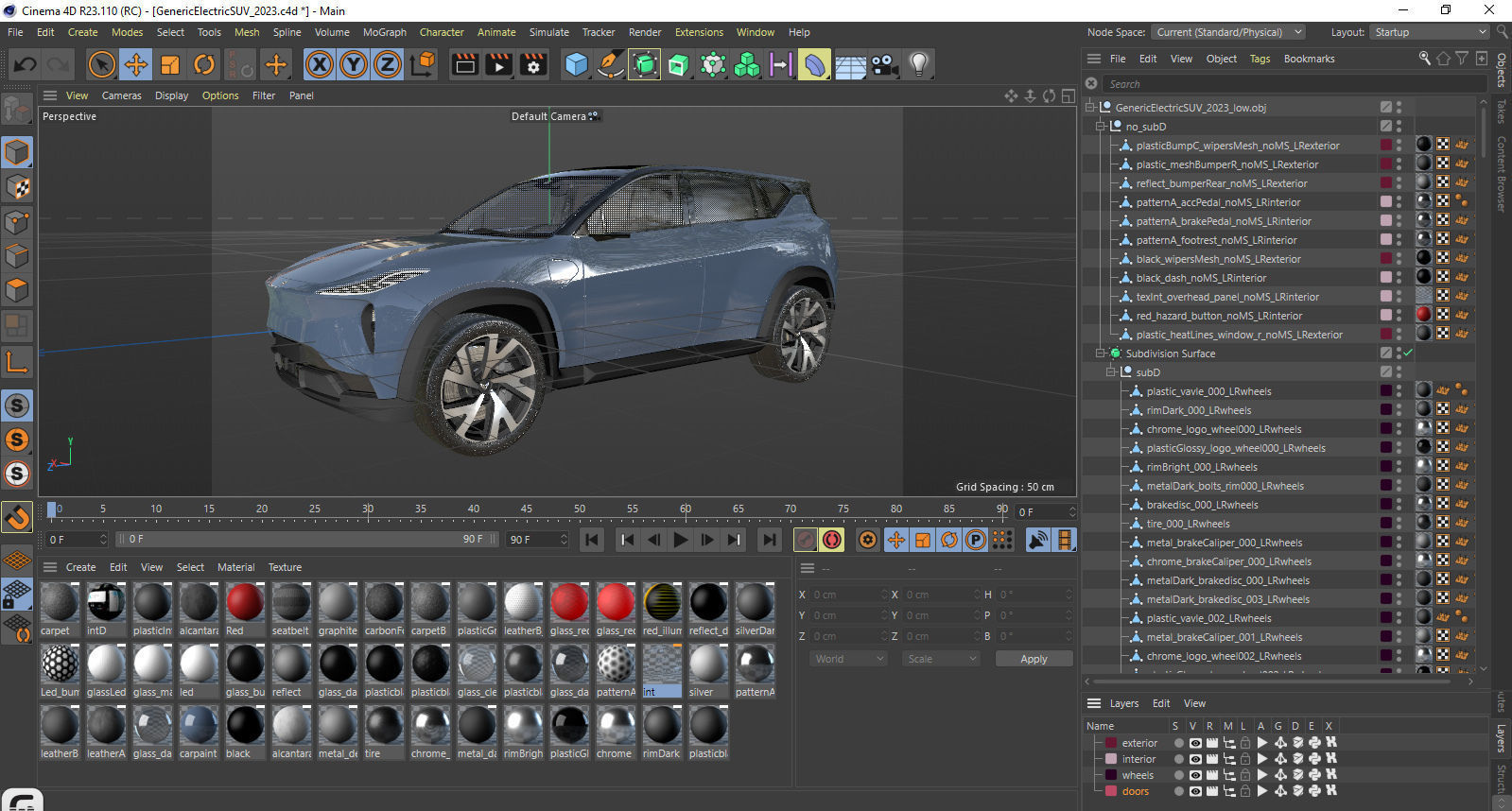Open the World coordinate dropdown

point(848,659)
